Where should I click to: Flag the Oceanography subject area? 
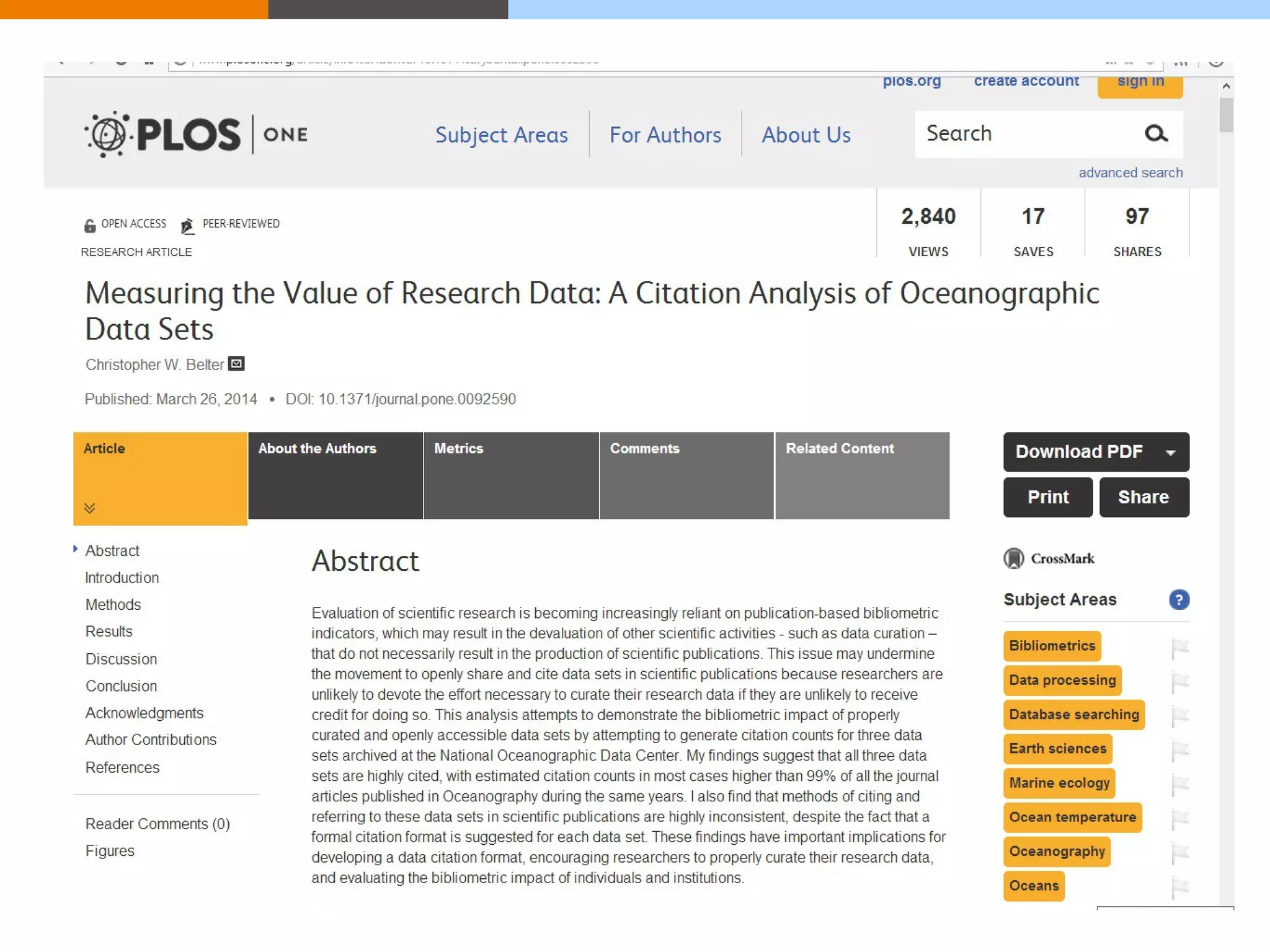click(x=1179, y=853)
